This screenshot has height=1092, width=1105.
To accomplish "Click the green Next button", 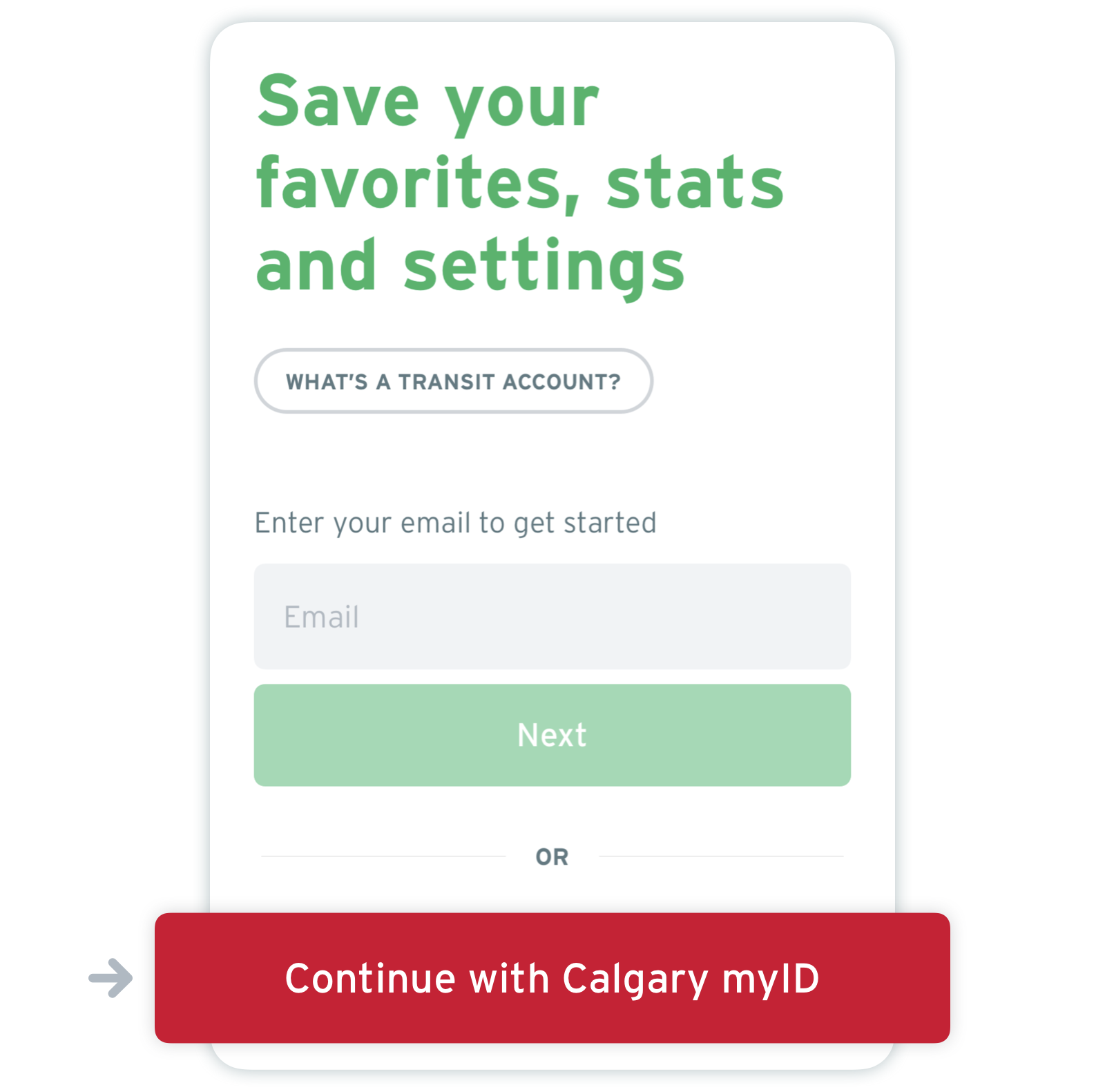I will pyautogui.click(x=551, y=735).
